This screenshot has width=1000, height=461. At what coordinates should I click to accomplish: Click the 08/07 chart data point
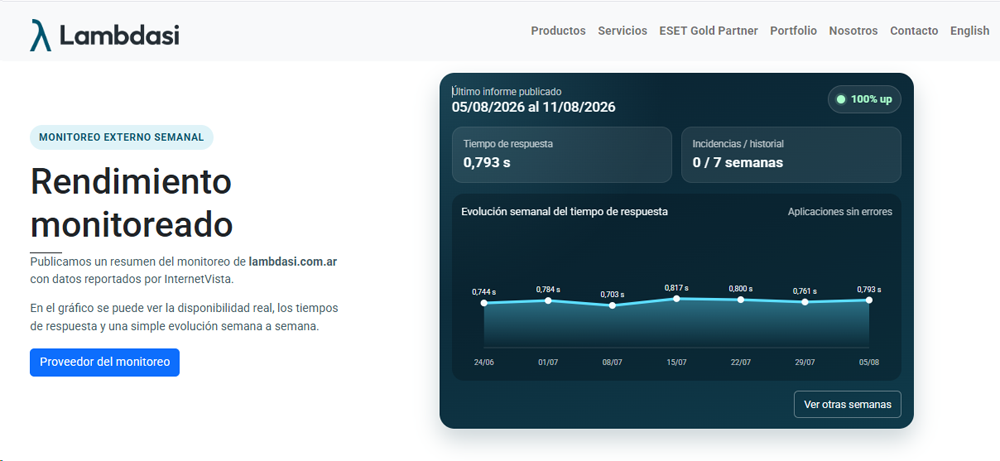point(612,305)
